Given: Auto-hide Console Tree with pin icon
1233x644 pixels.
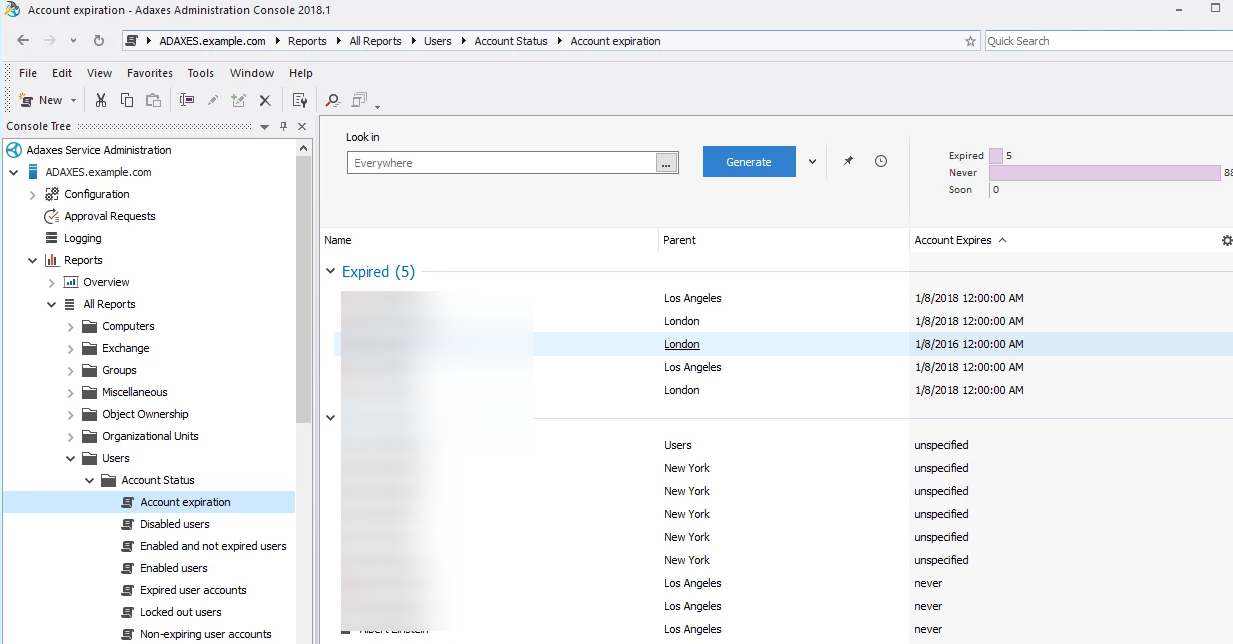Looking at the screenshot, I should pyautogui.click(x=283, y=126).
